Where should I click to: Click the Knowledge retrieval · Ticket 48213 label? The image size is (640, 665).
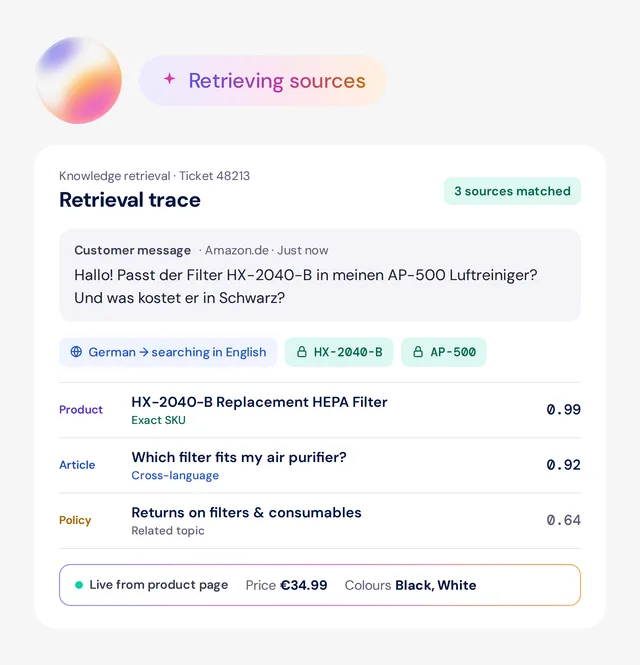coord(155,176)
